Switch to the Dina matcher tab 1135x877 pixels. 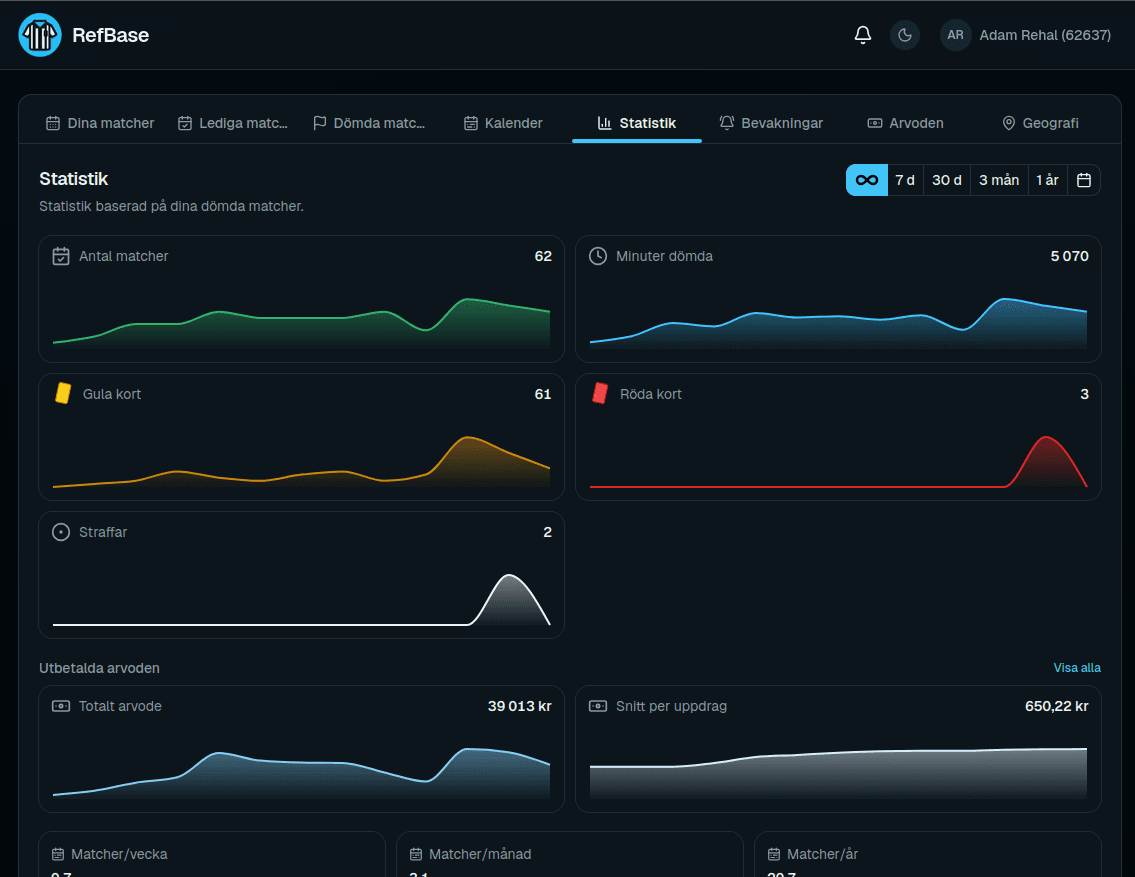tap(100, 123)
